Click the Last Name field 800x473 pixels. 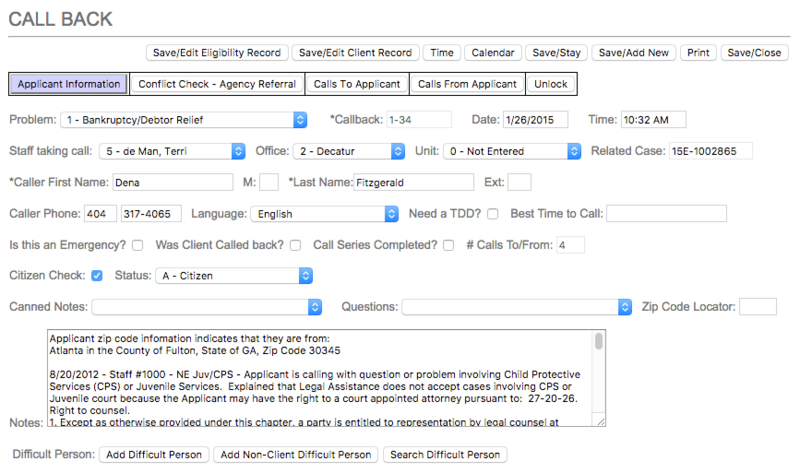click(x=413, y=182)
